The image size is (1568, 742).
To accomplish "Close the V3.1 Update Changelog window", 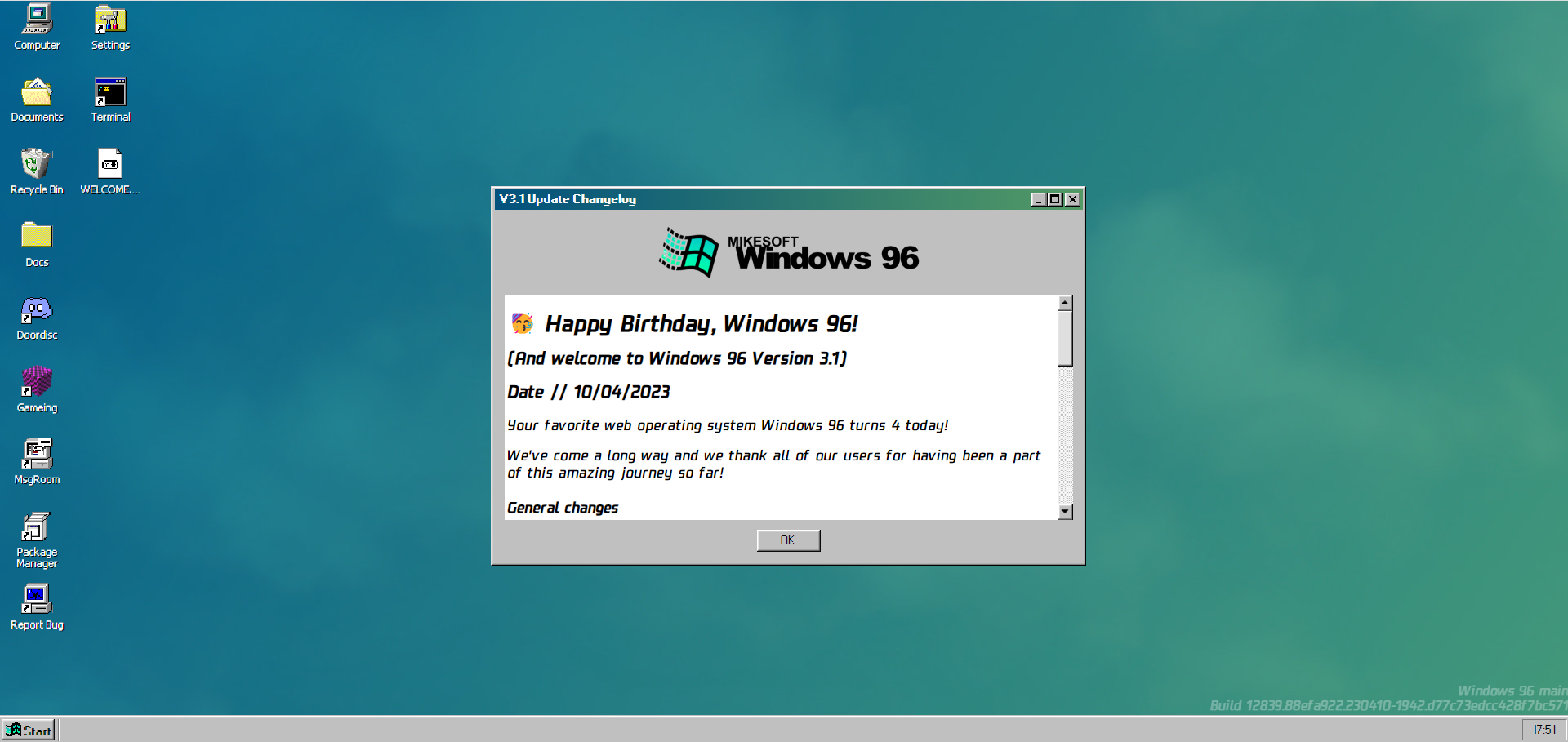I will coord(1072,199).
